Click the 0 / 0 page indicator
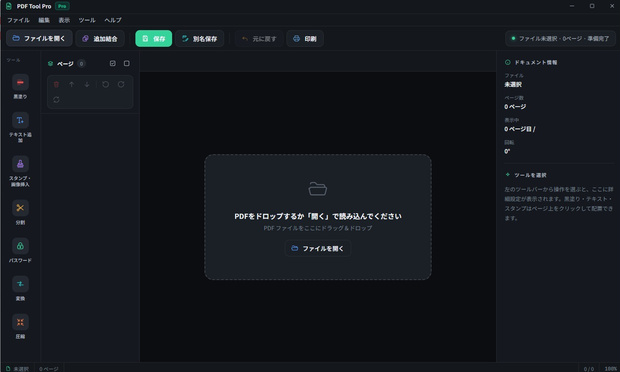The width and height of the screenshot is (620, 372). point(588,369)
